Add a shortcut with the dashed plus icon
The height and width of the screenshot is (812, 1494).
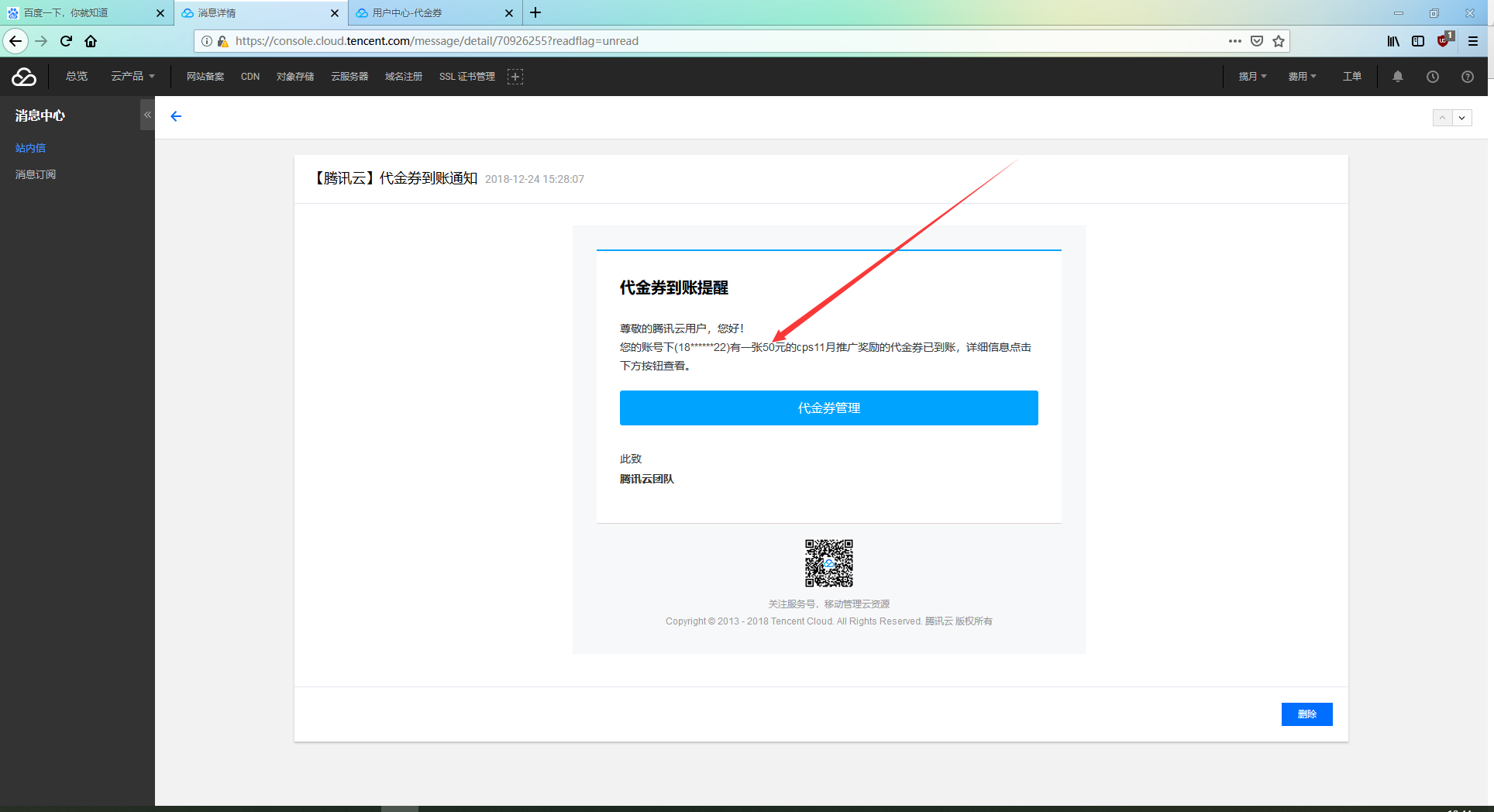click(515, 77)
